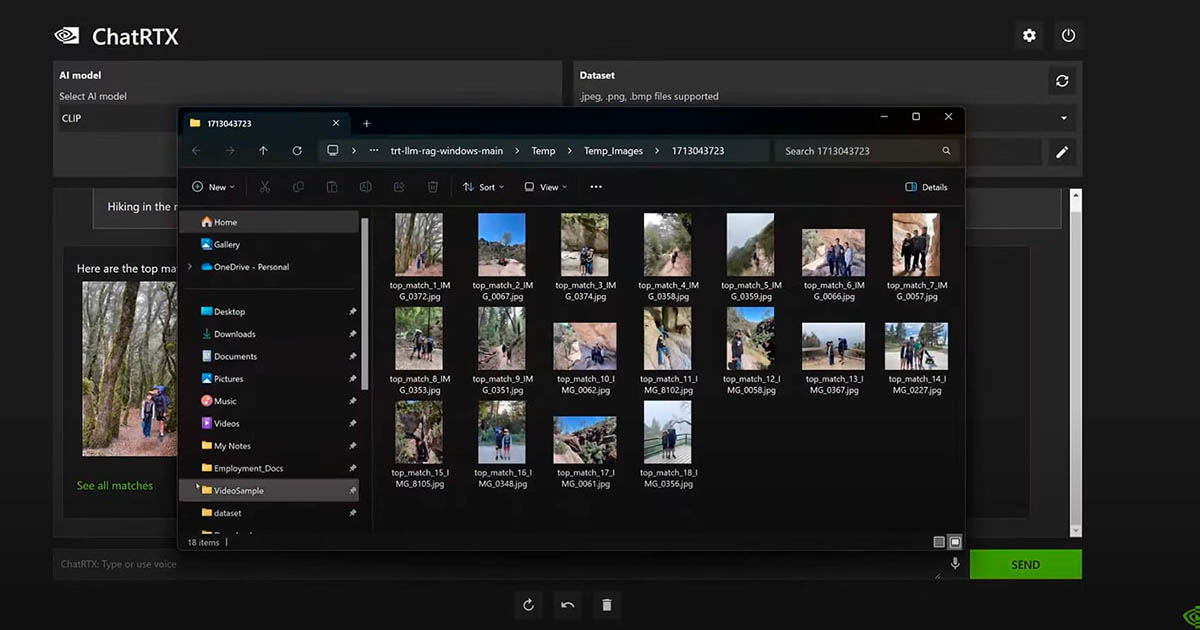Click the Delete icon in Explorer toolbar

pos(433,187)
